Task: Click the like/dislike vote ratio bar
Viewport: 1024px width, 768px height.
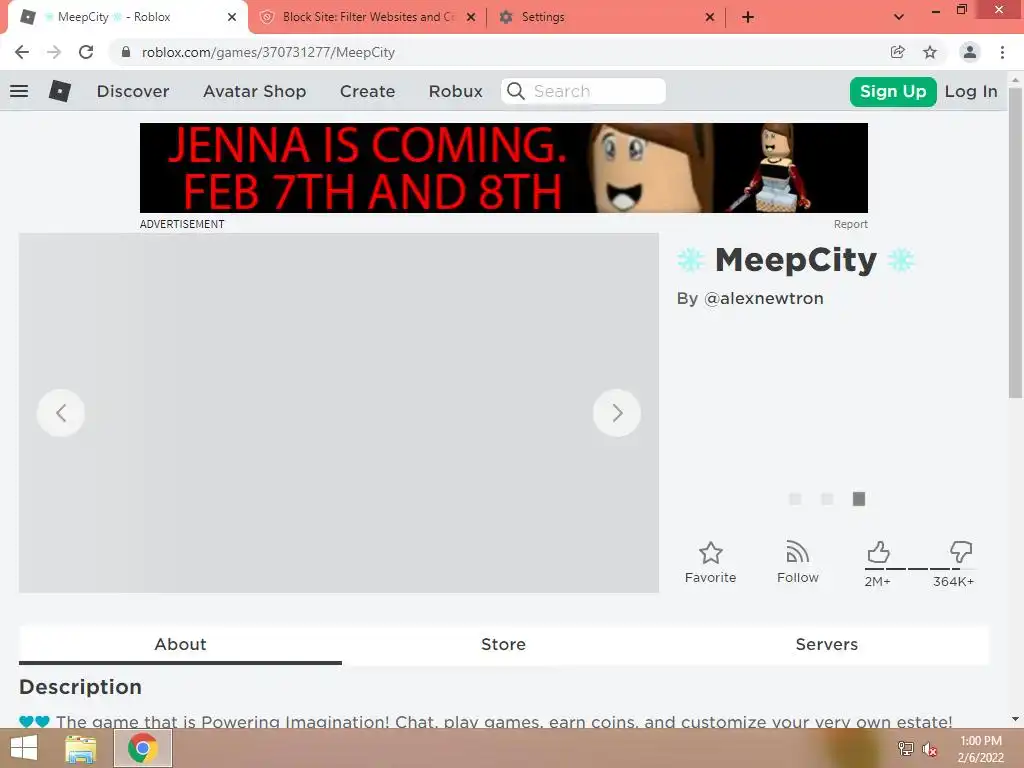Action: [x=920, y=569]
